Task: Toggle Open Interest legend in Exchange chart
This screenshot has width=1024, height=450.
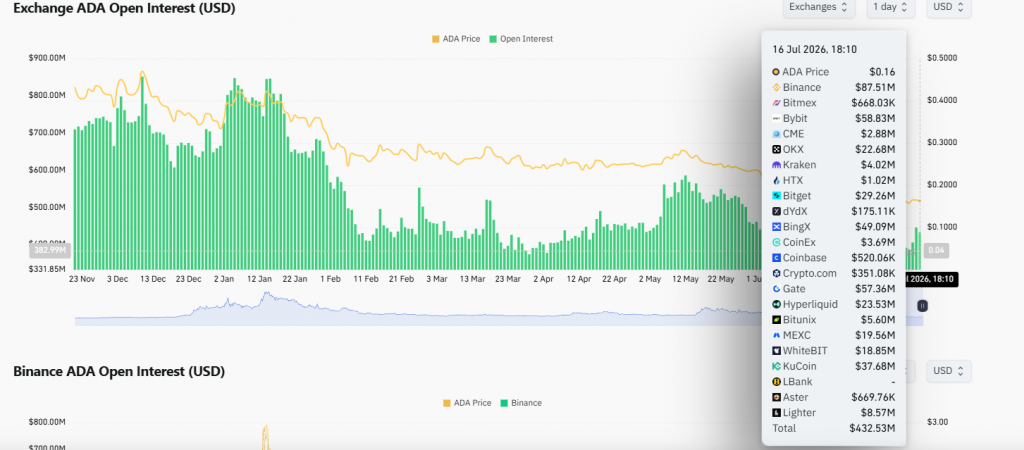Action: point(521,39)
